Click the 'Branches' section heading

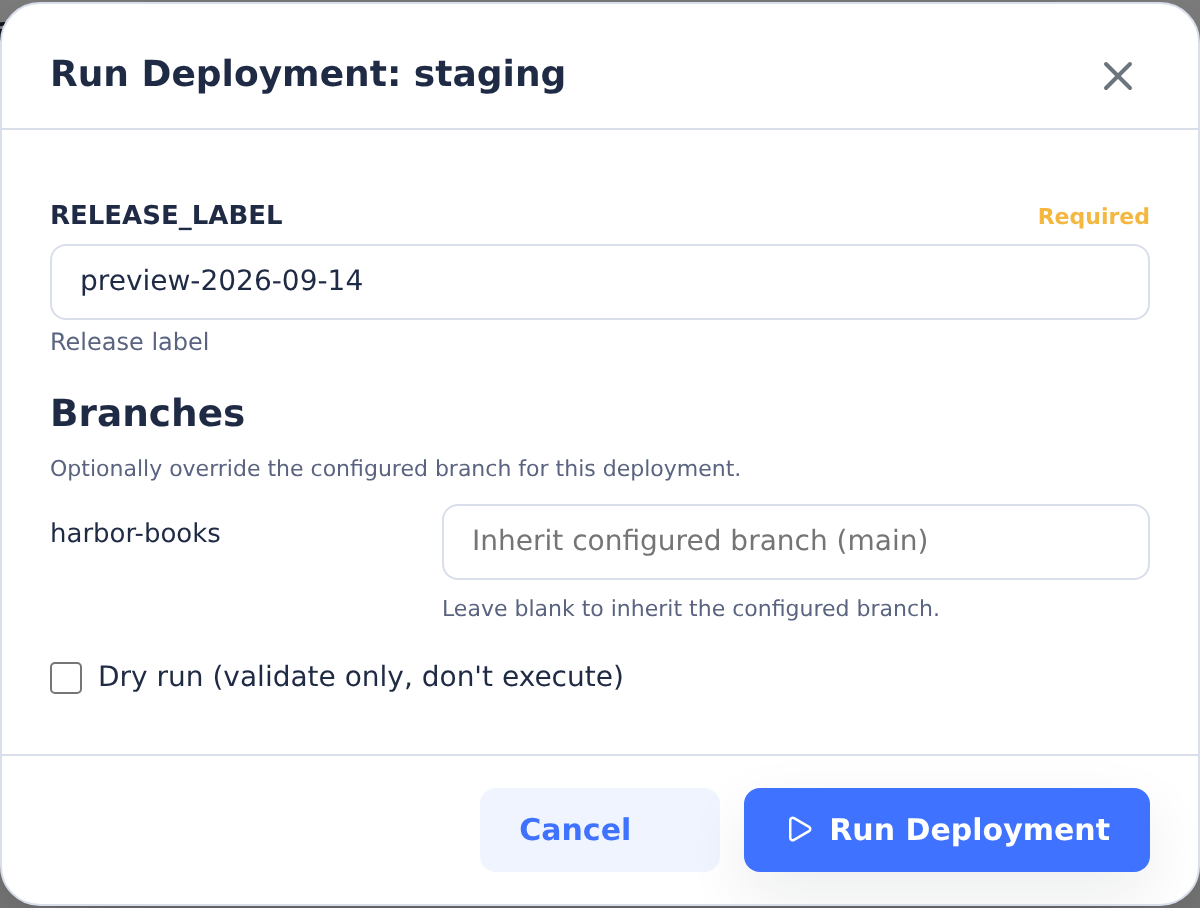point(148,413)
